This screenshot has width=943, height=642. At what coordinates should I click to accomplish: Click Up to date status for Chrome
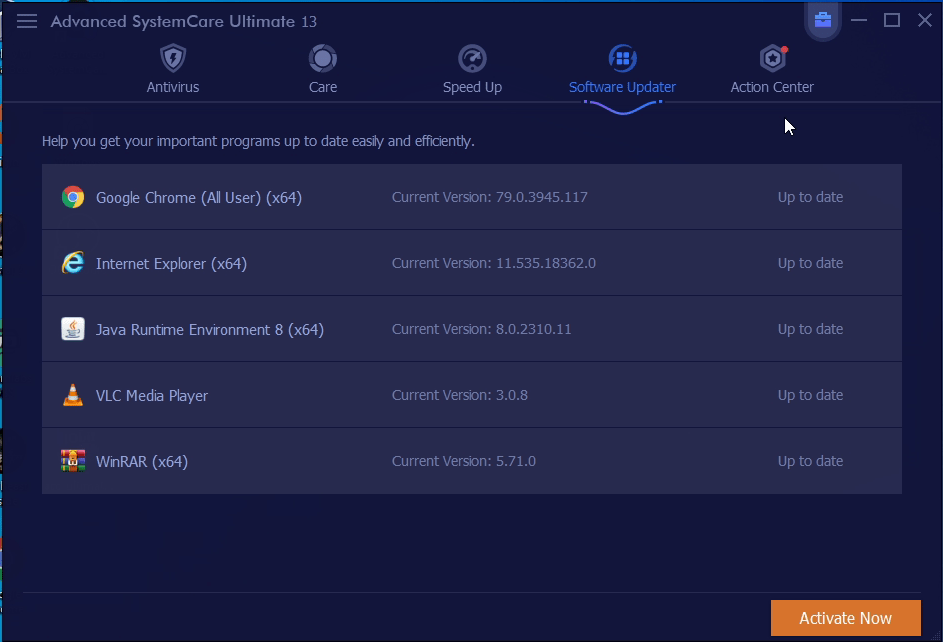click(810, 197)
